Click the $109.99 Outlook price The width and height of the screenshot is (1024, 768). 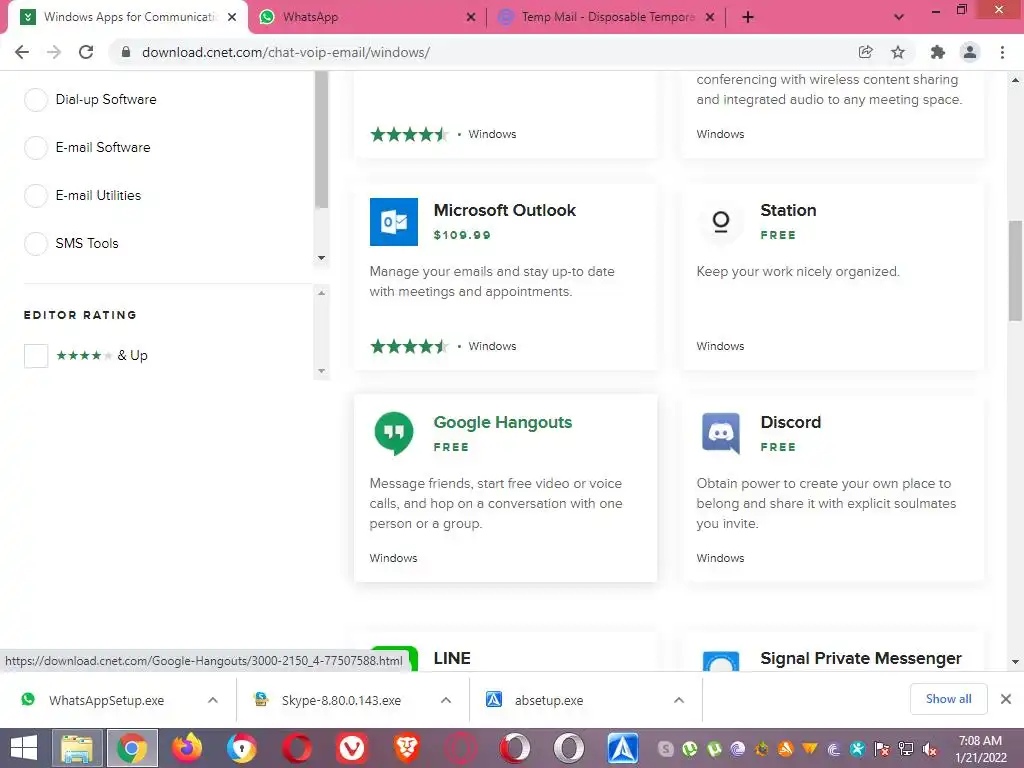pos(462,235)
